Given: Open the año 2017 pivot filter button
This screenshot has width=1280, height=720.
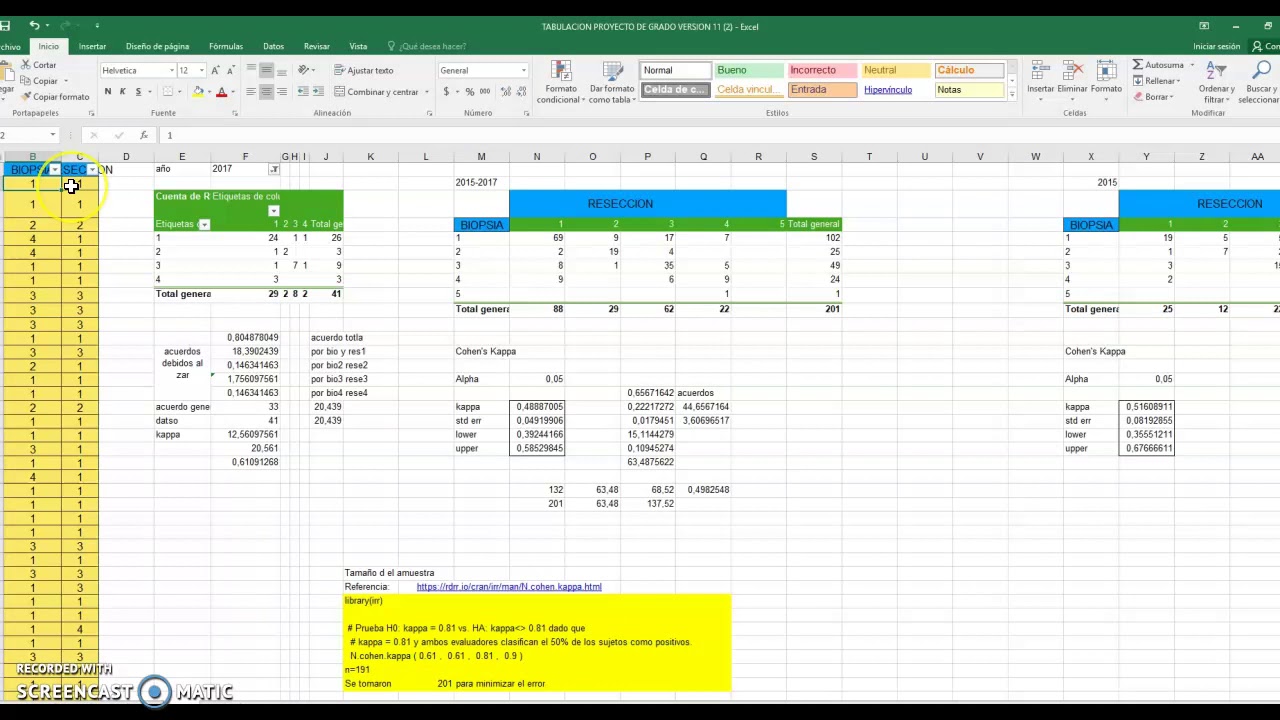Looking at the screenshot, I should point(274,169).
